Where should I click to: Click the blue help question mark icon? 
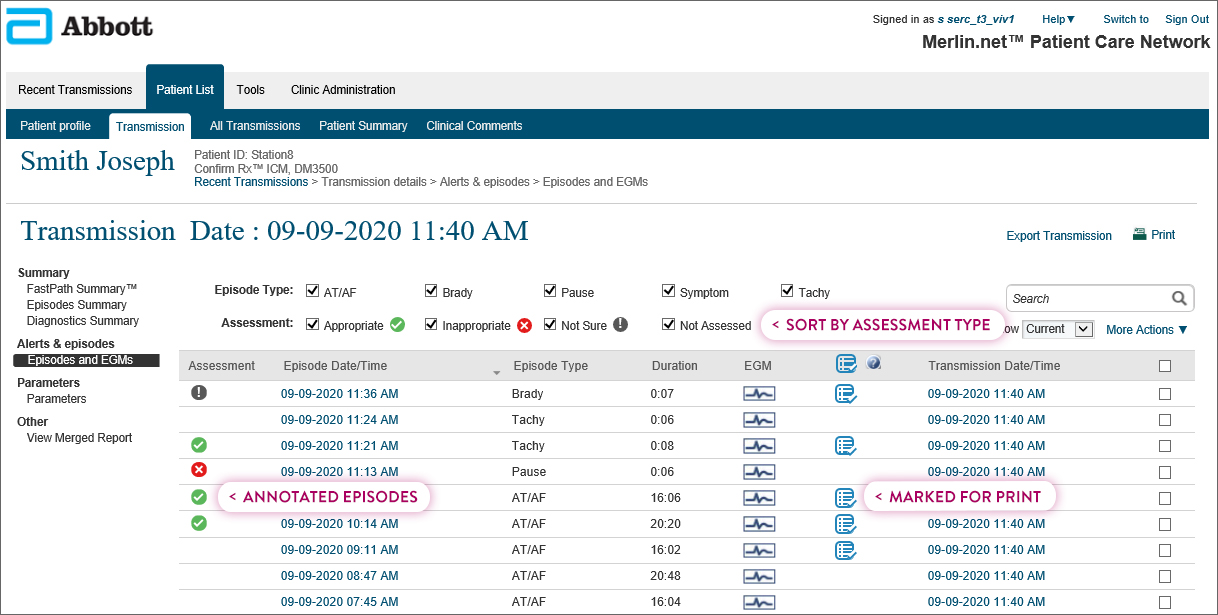click(874, 363)
